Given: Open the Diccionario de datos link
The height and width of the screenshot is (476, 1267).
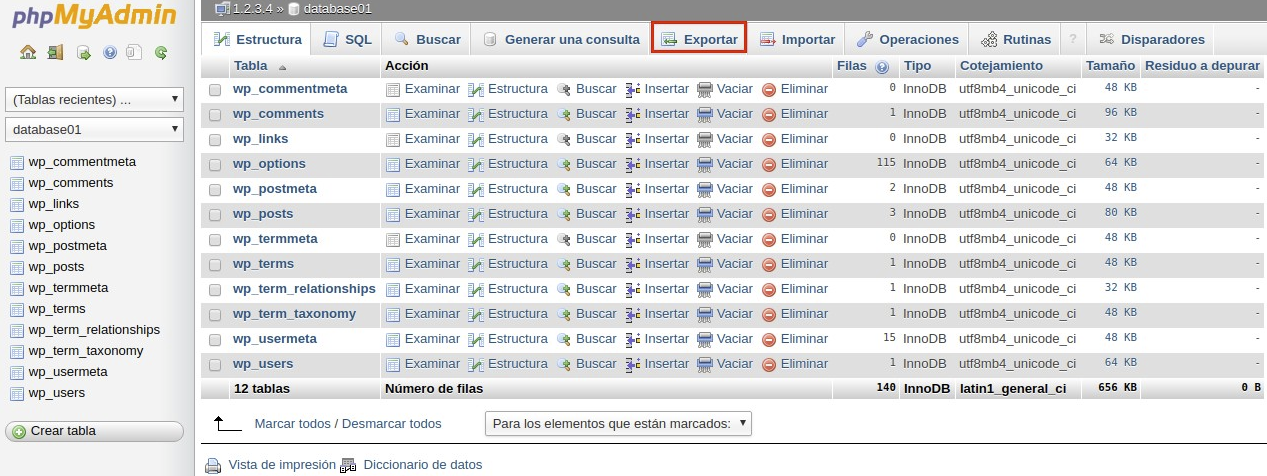Looking at the screenshot, I should tap(423, 464).
